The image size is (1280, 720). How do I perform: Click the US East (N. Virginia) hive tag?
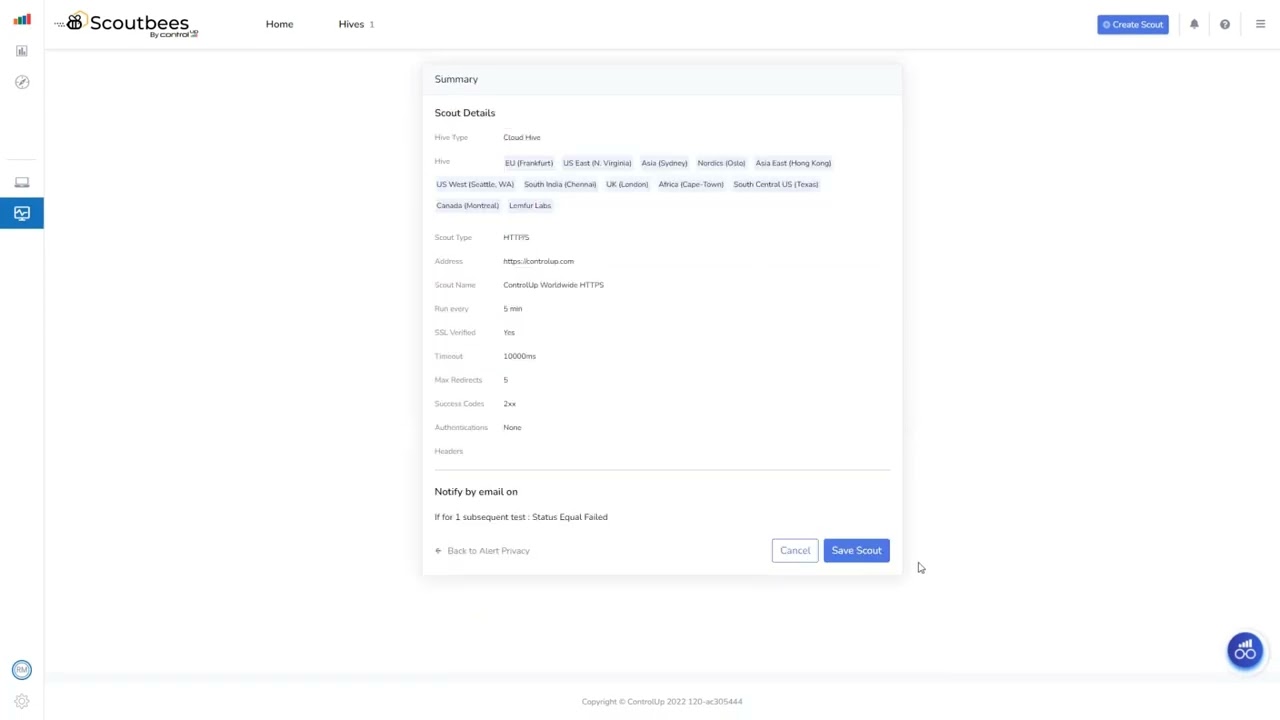(597, 163)
